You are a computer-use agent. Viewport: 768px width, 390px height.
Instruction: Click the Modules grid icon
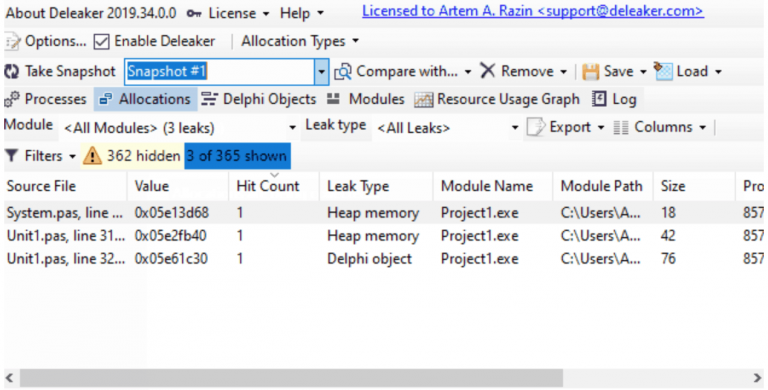(334, 99)
